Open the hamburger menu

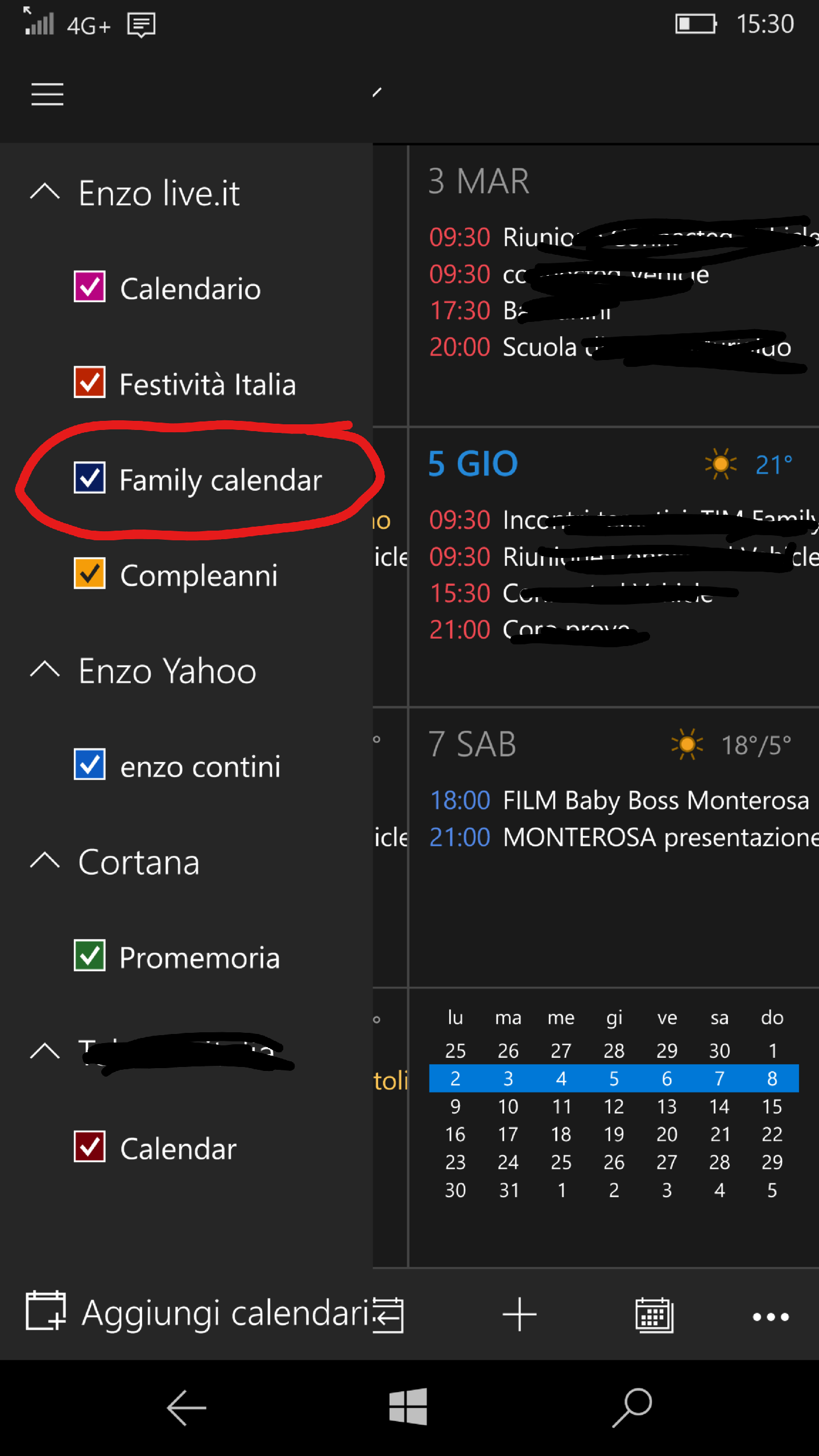tap(47, 94)
